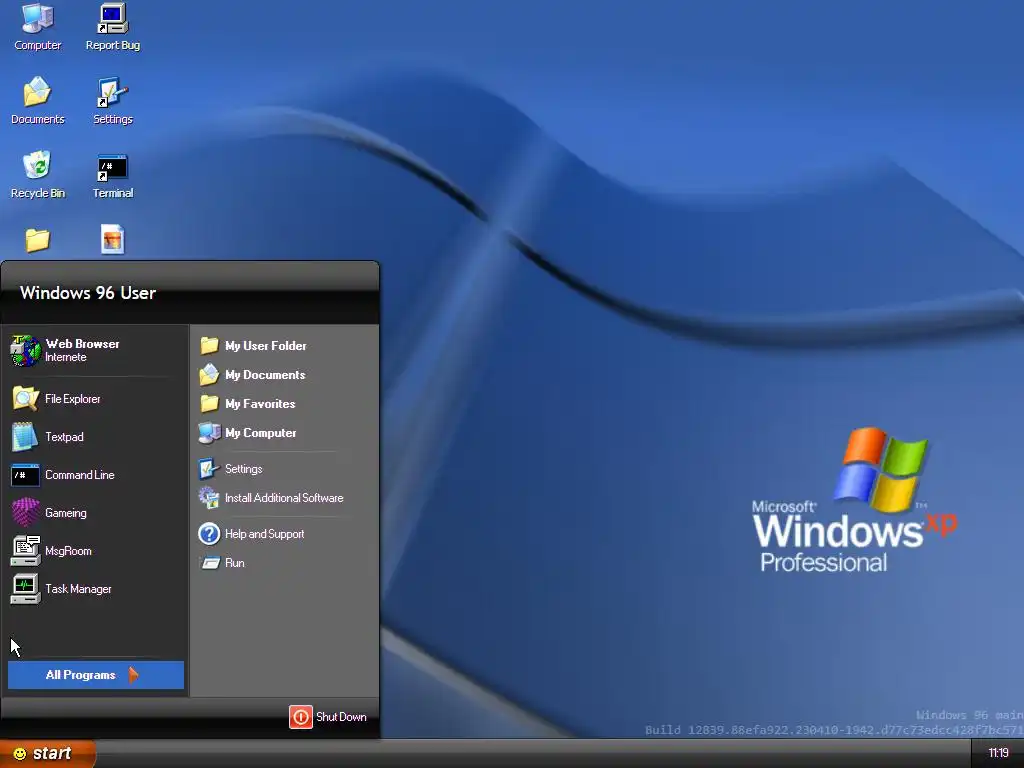Click the Settings checklist icon in Start menu

(209, 469)
